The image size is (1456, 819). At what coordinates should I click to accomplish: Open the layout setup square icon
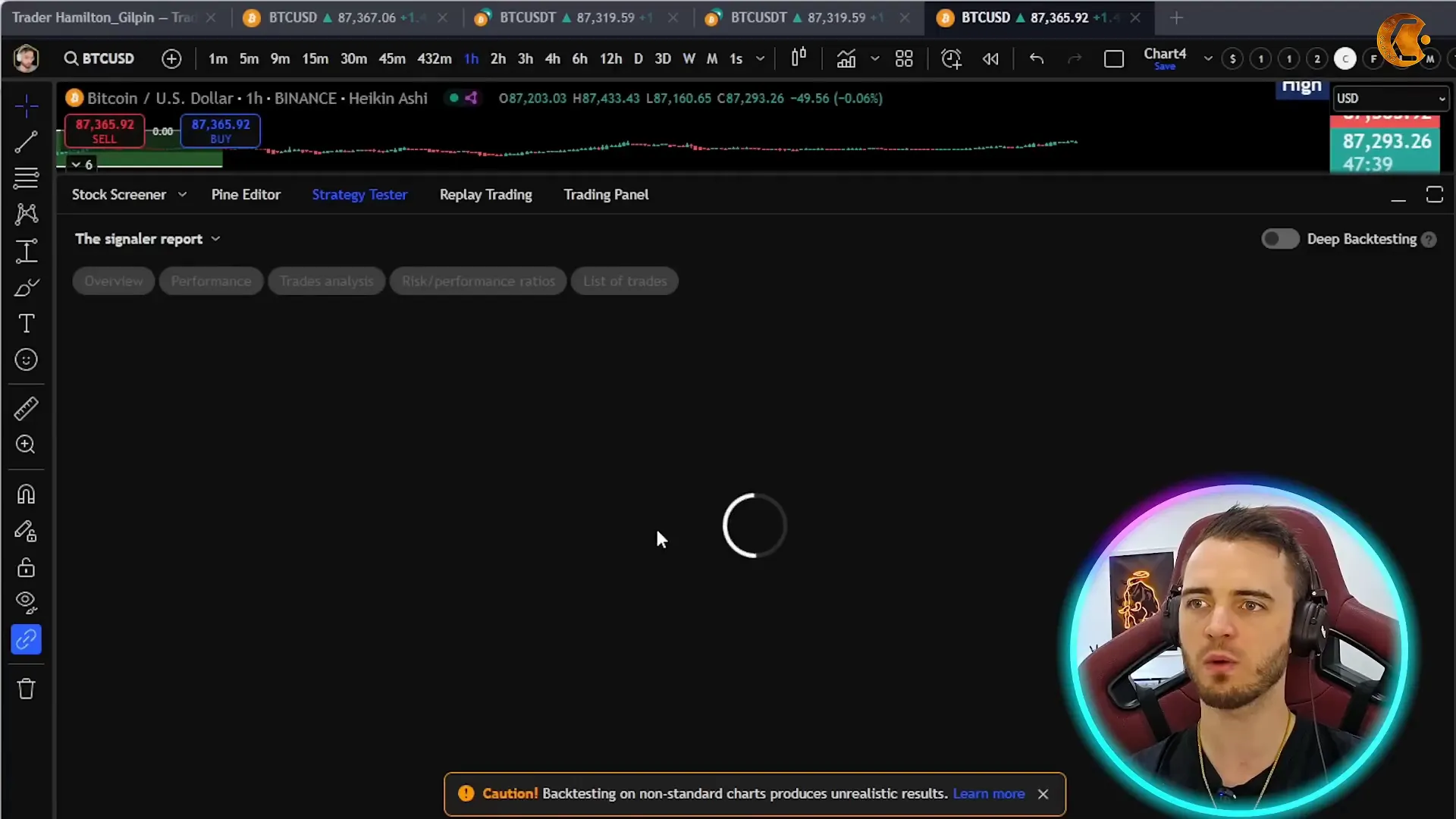click(1114, 58)
